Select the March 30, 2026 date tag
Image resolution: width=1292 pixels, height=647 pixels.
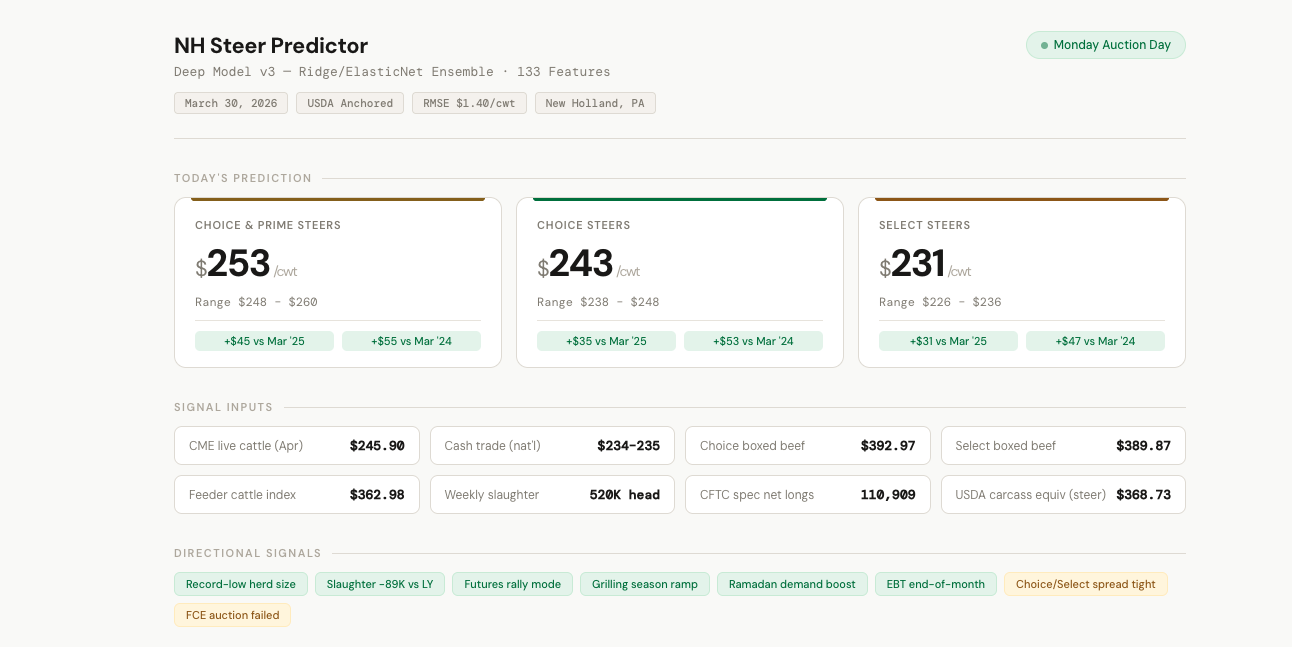[231, 103]
